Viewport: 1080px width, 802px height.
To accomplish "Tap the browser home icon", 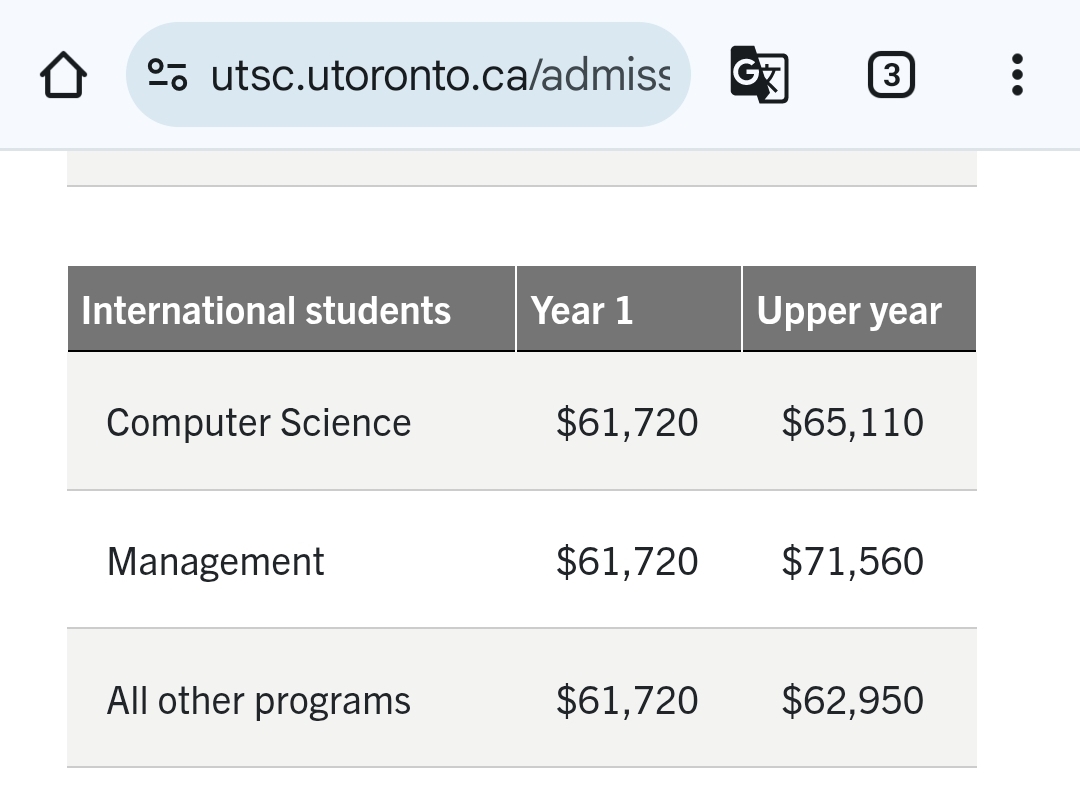I will click(x=63, y=74).
